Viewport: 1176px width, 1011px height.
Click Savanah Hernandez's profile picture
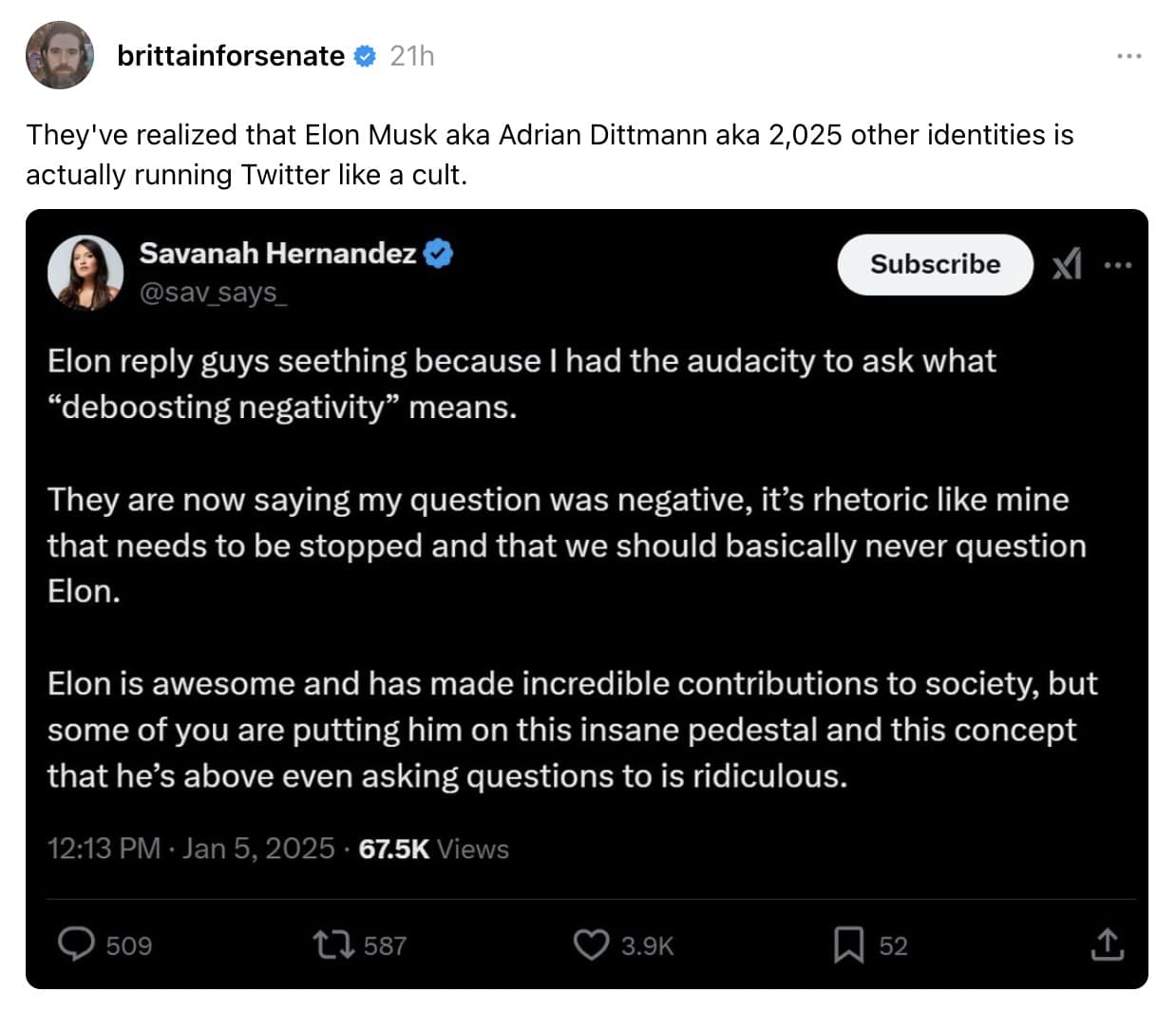tap(85, 273)
